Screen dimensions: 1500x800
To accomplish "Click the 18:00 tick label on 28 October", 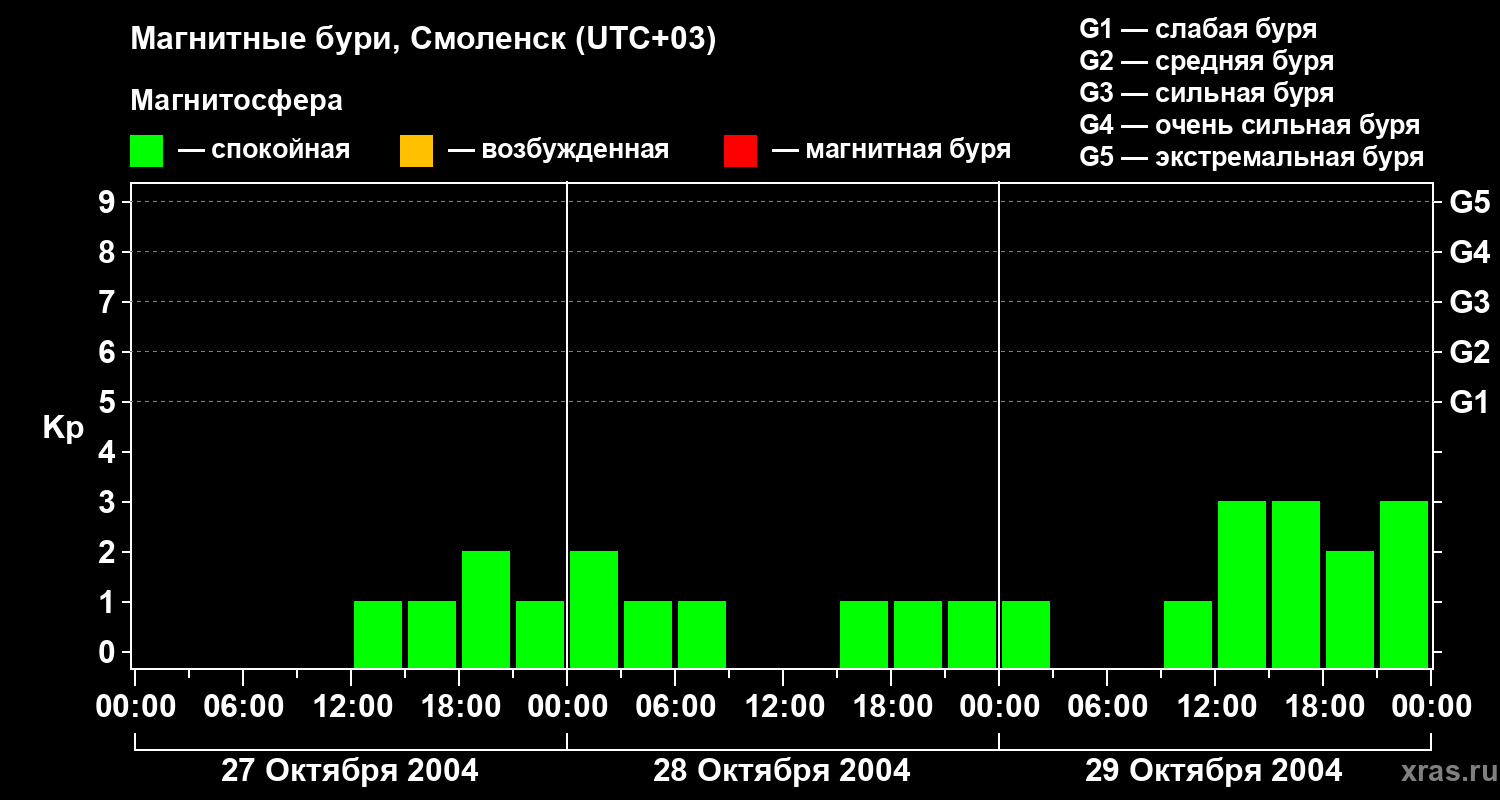I will [892, 706].
